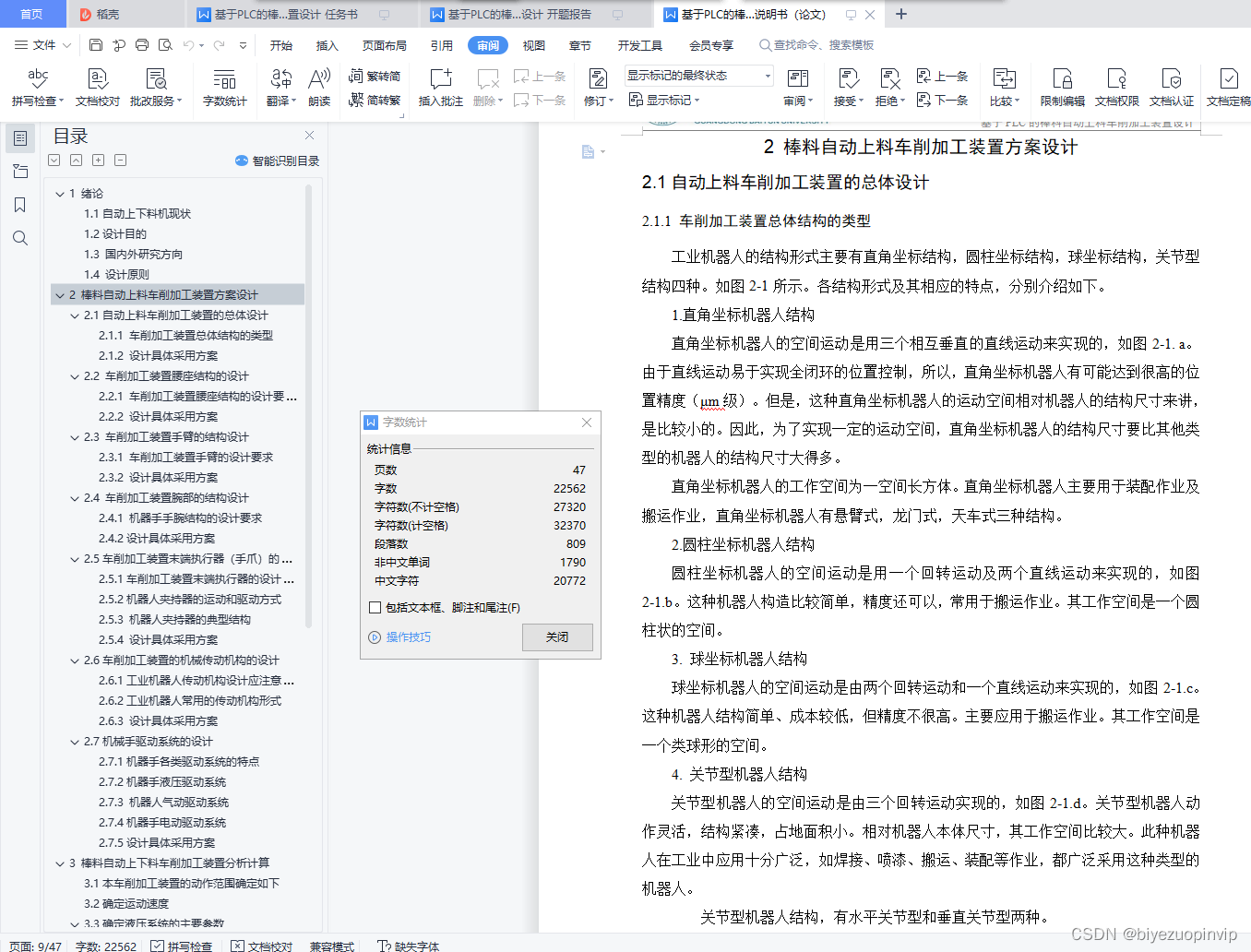Open the 文件 menu dropdown
This screenshot has width=1251, height=952.
[42, 45]
